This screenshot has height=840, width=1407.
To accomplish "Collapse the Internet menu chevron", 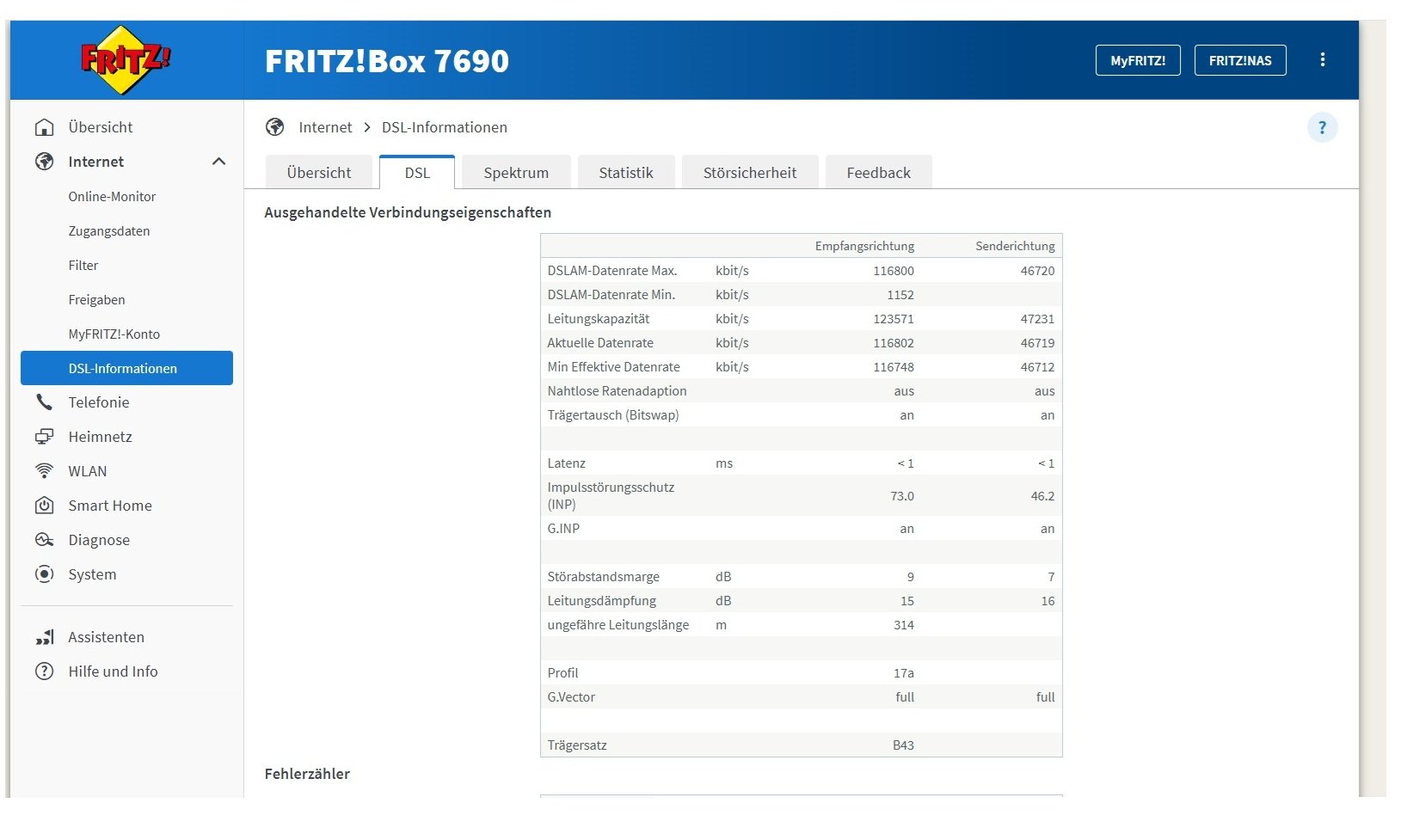I will pos(219,162).
